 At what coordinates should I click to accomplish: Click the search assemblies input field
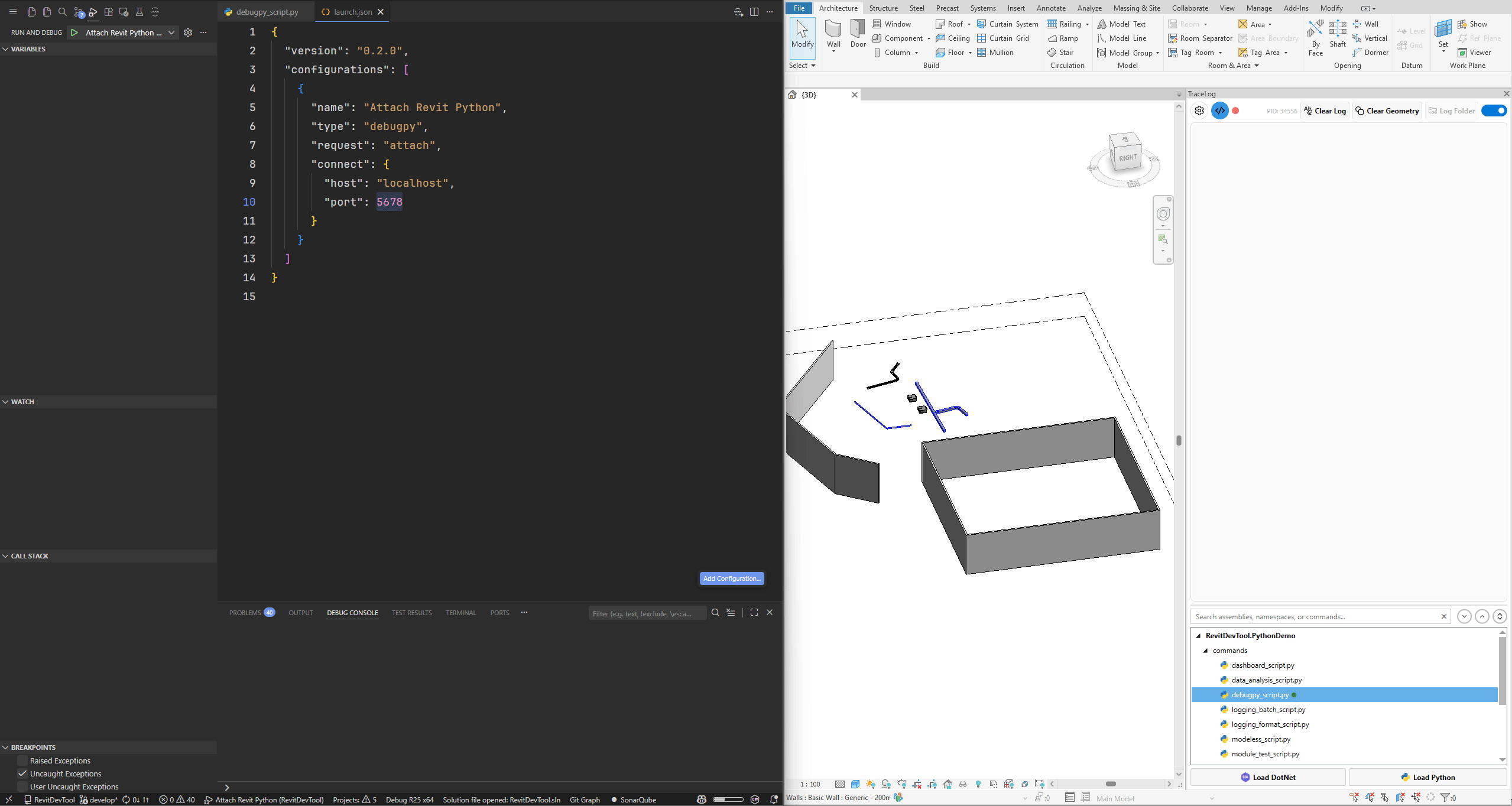(1300, 616)
